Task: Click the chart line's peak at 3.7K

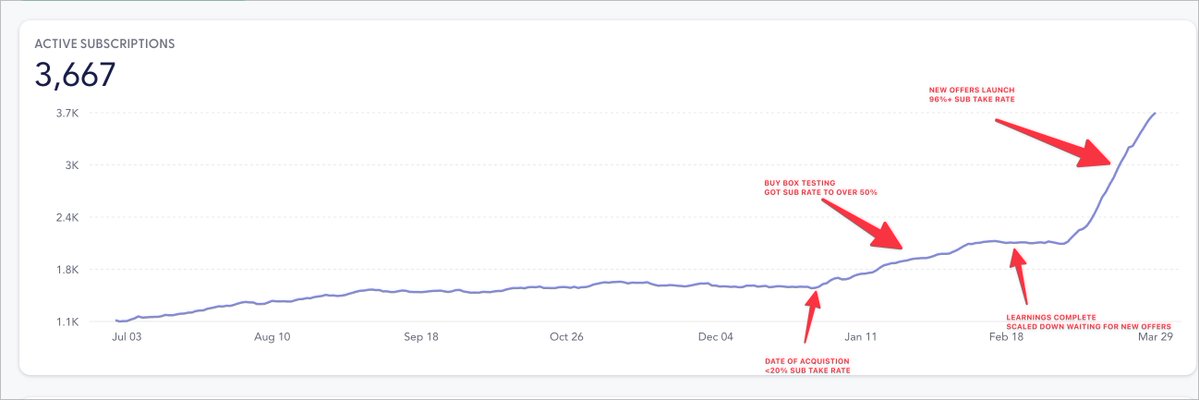Action: [1155, 113]
